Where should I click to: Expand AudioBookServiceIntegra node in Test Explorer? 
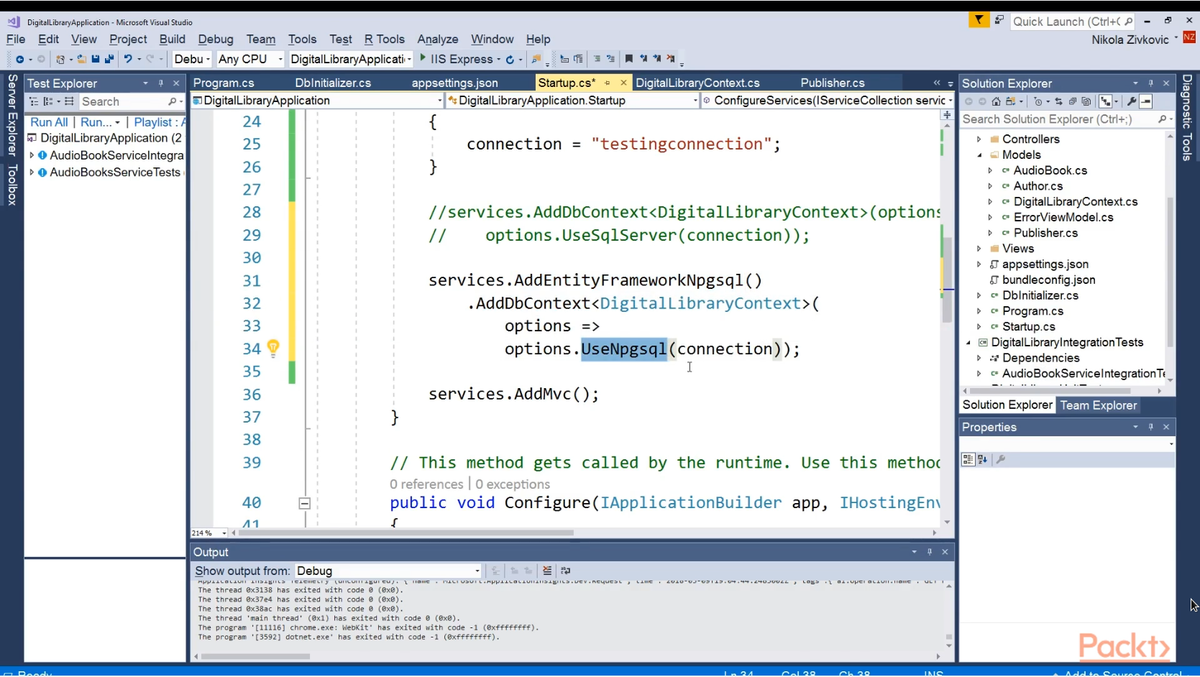pyautogui.click(x=31, y=156)
